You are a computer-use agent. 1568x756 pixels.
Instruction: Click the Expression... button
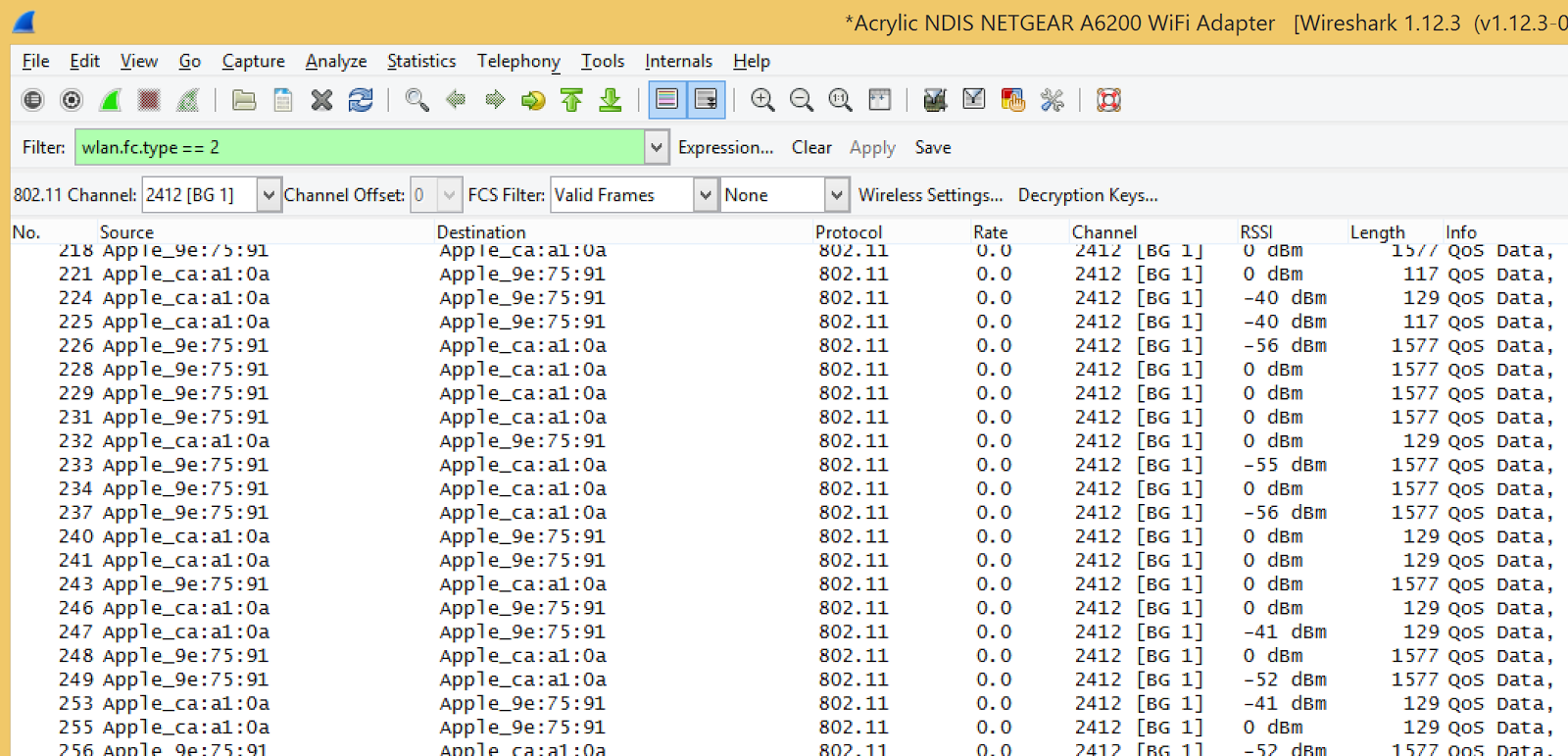coord(725,148)
